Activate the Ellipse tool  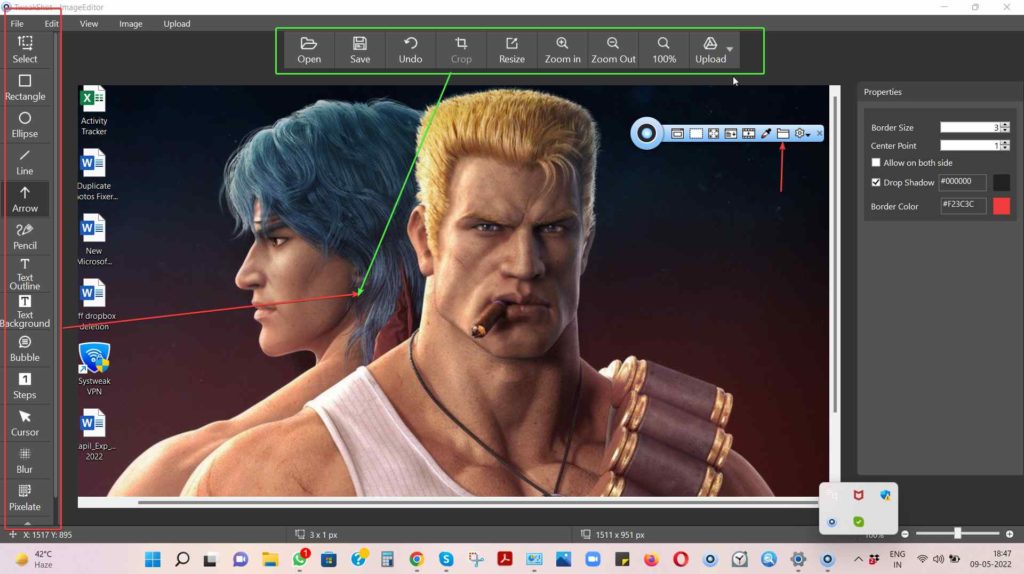25,124
